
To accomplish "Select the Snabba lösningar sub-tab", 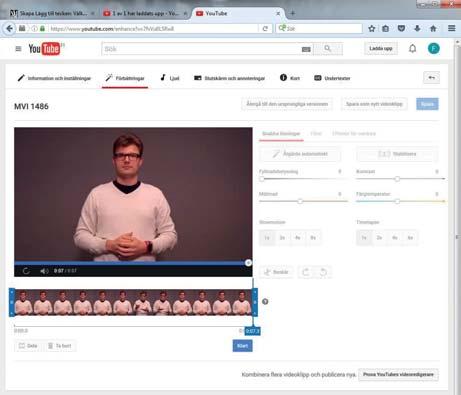I will click(x=281, y=134).
